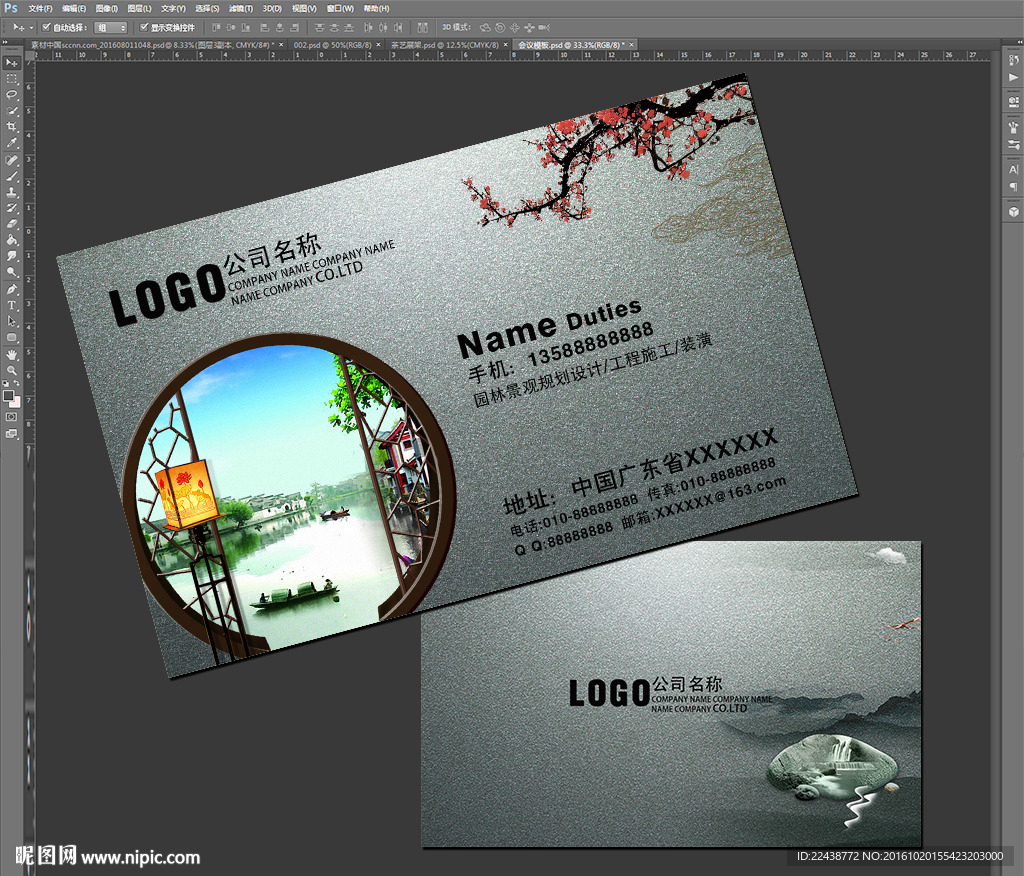This screenshot has width=1024, height=876.
Task: Close the 002.psd document tab
Action: point(378,45)
